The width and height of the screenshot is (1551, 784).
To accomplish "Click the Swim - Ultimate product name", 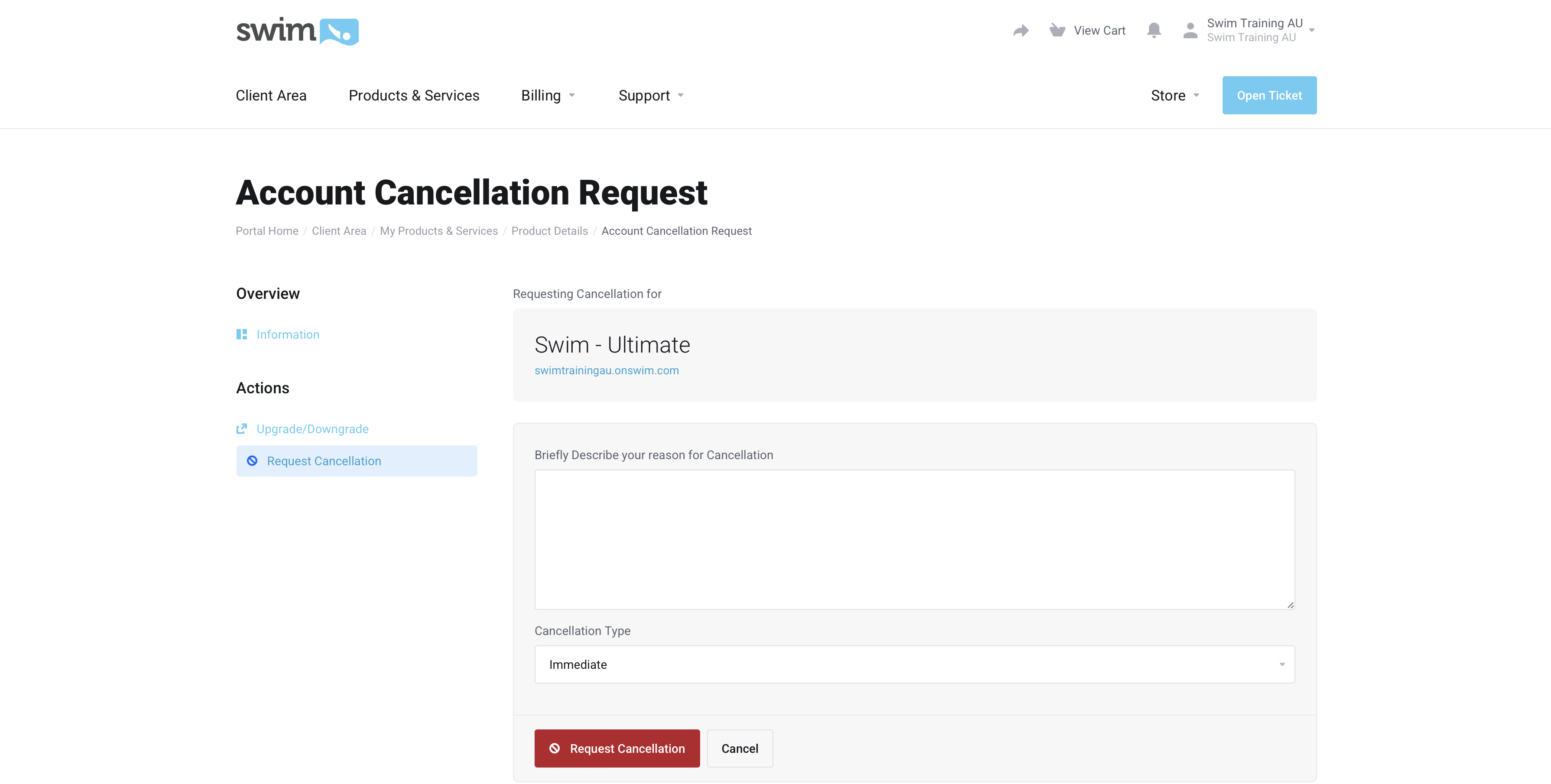I will coord(612,345).
